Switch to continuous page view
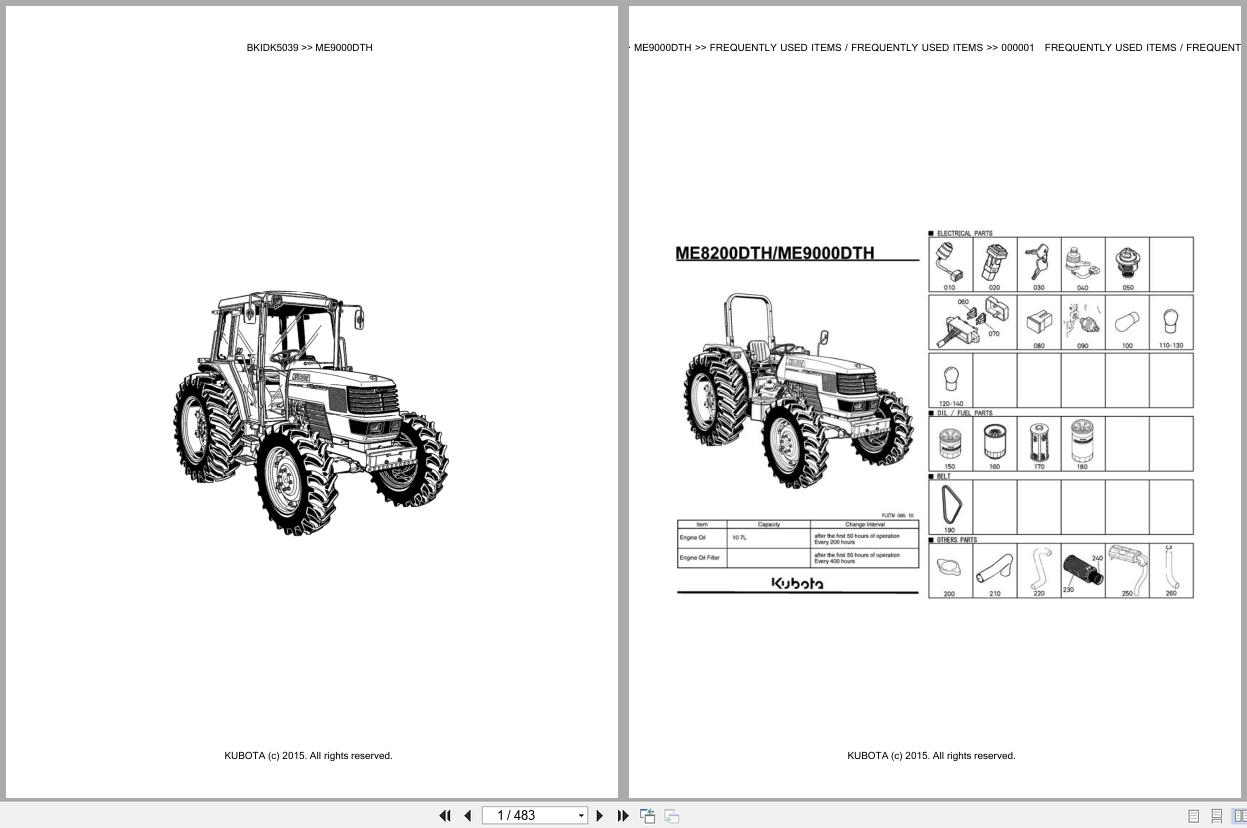 (1217, 816)
